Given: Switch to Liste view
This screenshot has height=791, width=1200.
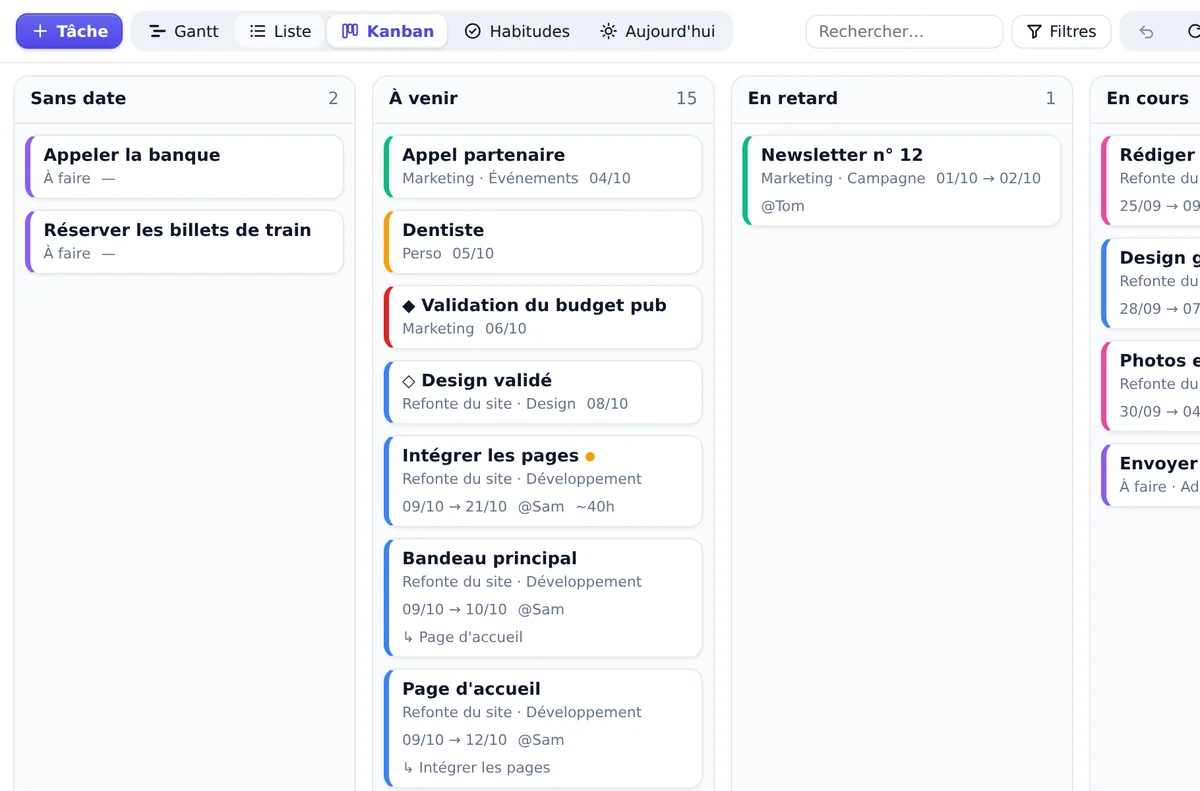Looking at the screenshot, I should click(280, 31).
